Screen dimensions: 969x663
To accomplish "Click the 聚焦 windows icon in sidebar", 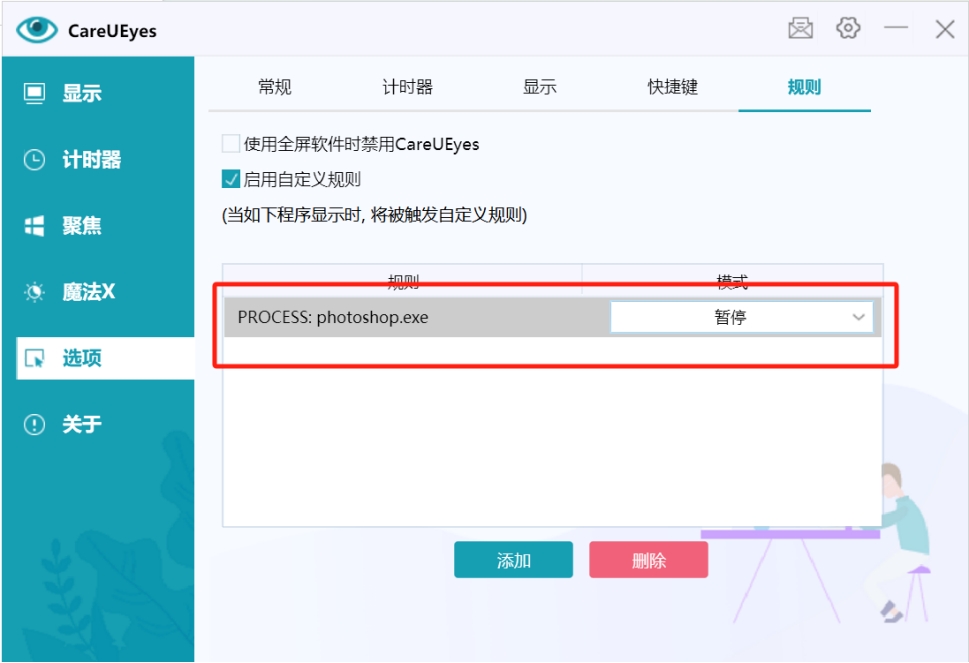I will click(x=35, y=226).
